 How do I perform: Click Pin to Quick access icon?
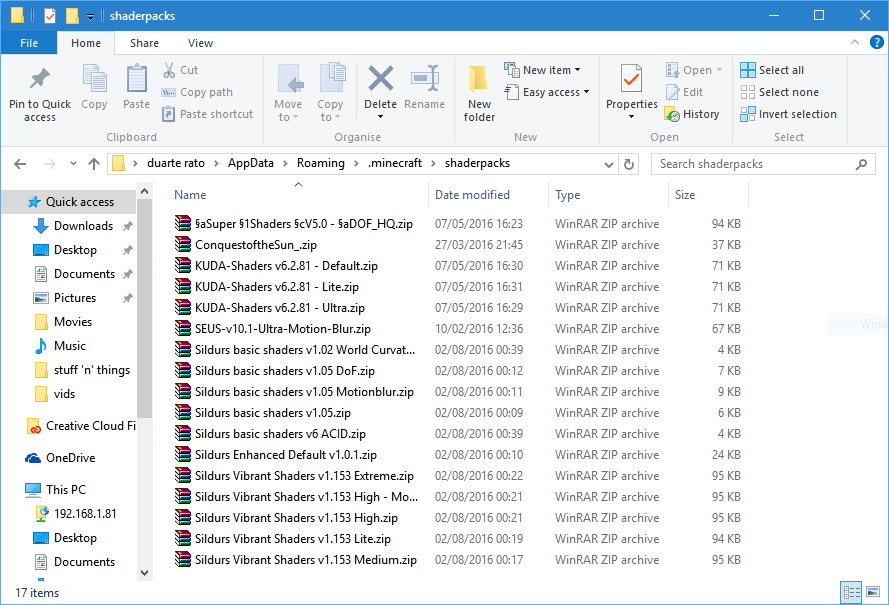click(40, 79)
